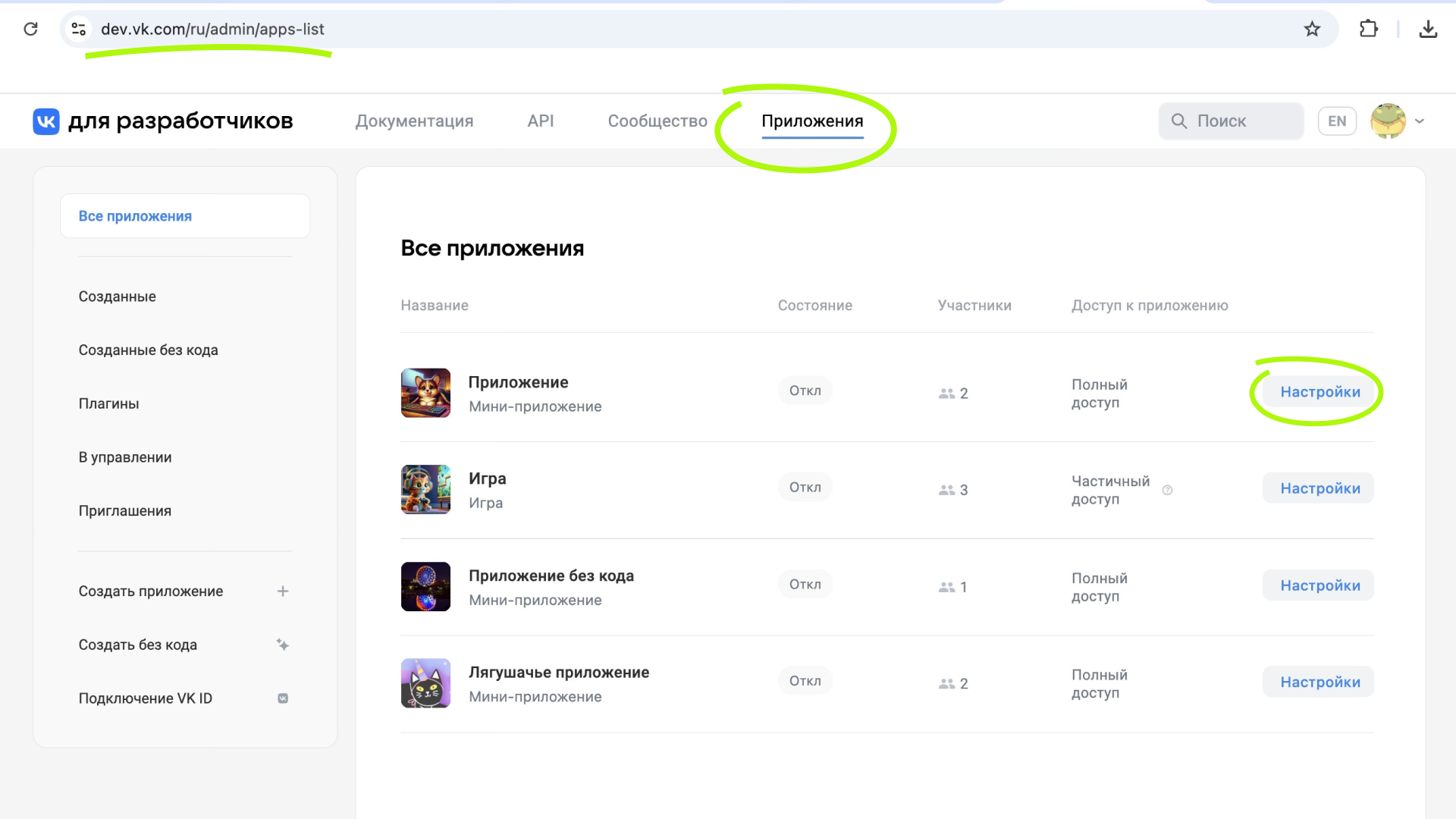This screenshot has height=819, width=1456.
Task: Go to the Сообщество tab
Action: tap(657, 121)
